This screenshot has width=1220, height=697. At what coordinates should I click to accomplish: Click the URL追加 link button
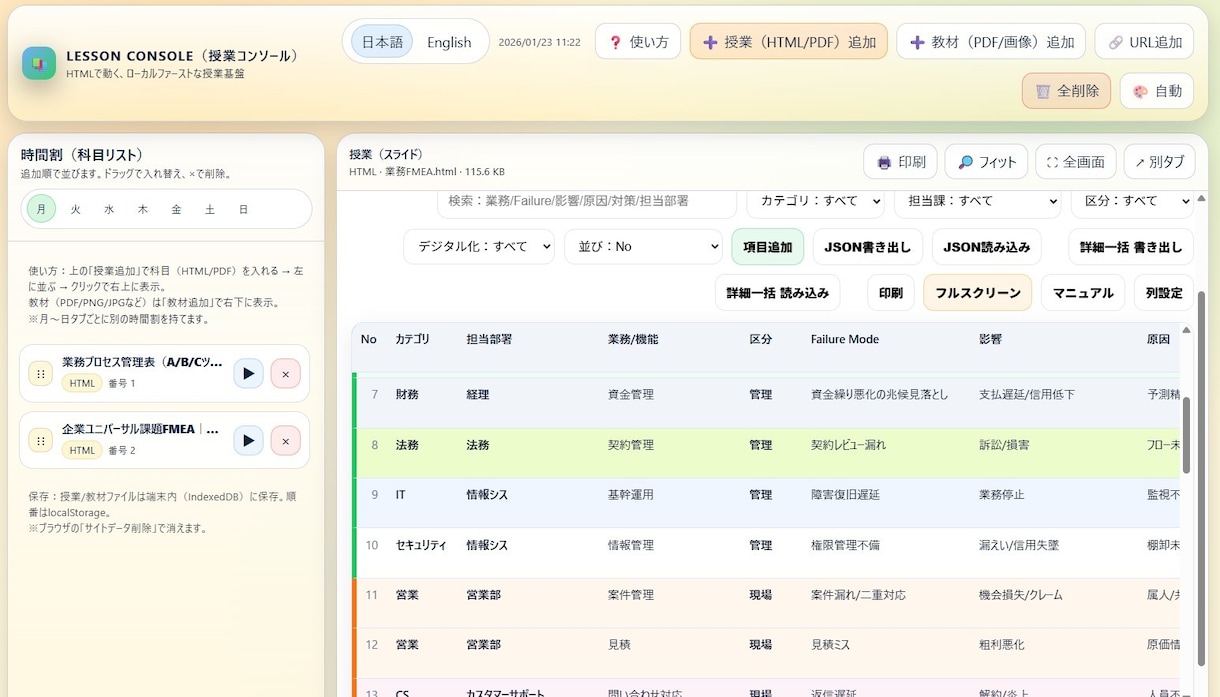click(x=1144, y=42)
